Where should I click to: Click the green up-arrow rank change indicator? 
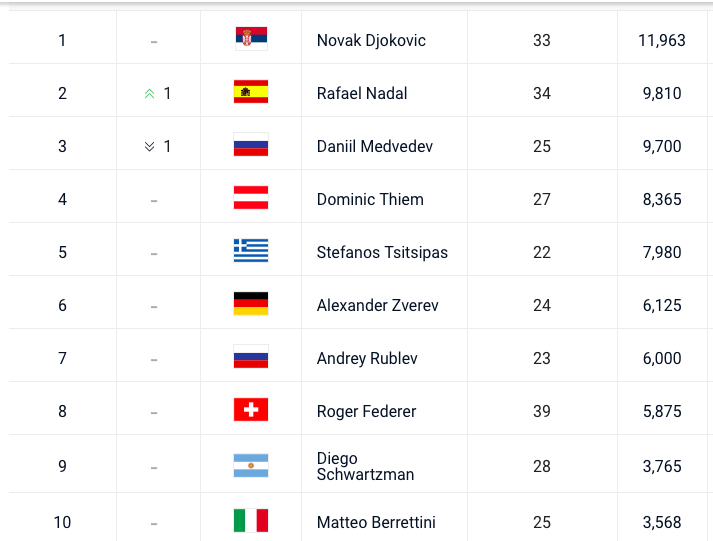[x=150, y=94]
